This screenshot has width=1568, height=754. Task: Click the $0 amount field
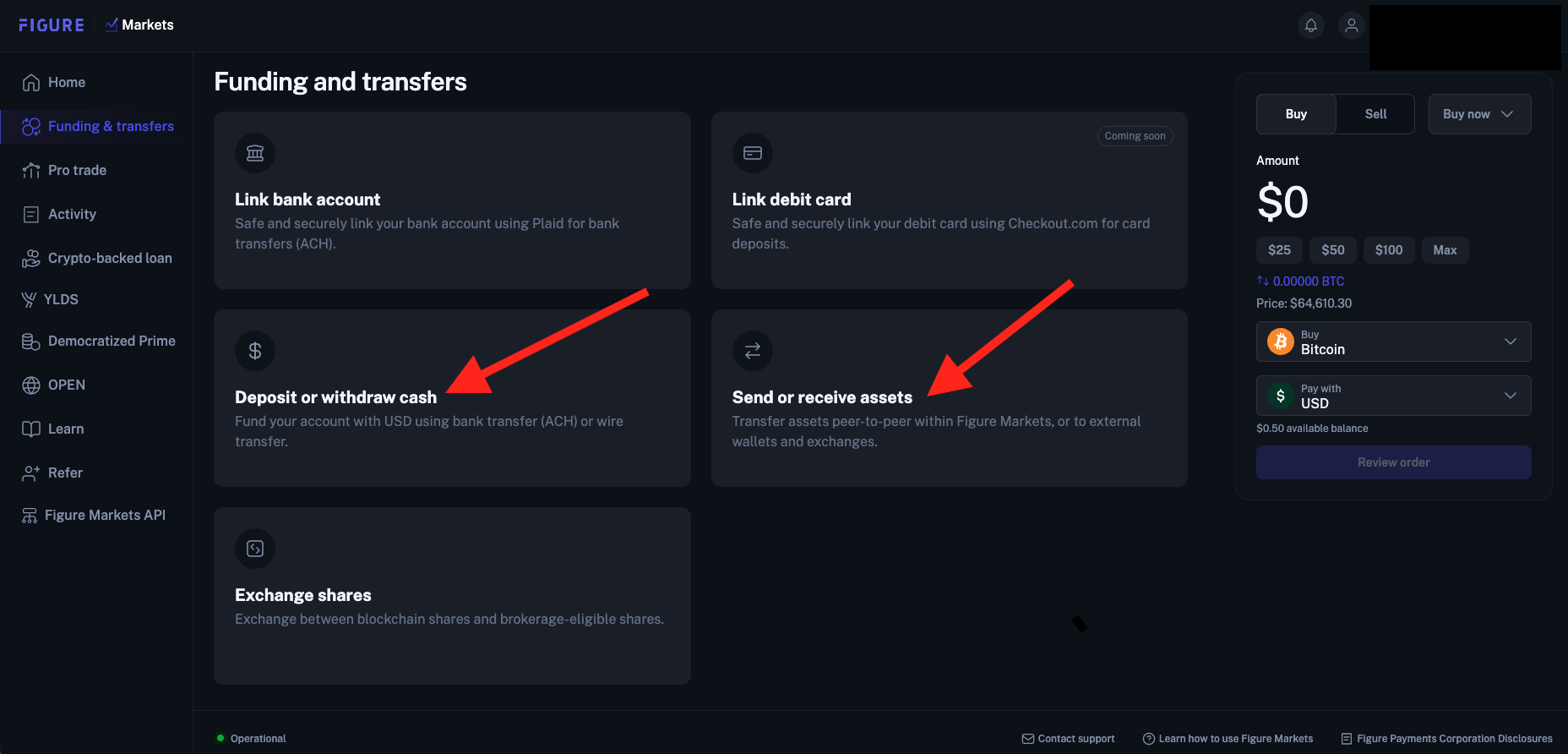(1282, 202)
